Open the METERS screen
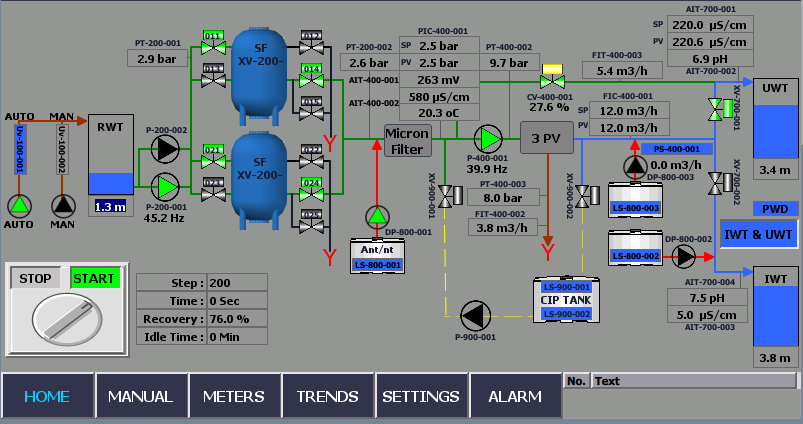Image resolution: width=803 pixels, height=424 pixels. [x=234, y=396]
